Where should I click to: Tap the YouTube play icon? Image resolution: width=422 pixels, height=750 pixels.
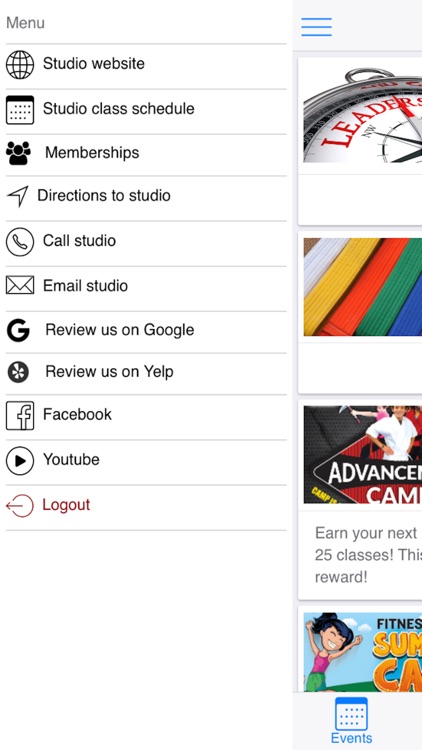point(20,461)
